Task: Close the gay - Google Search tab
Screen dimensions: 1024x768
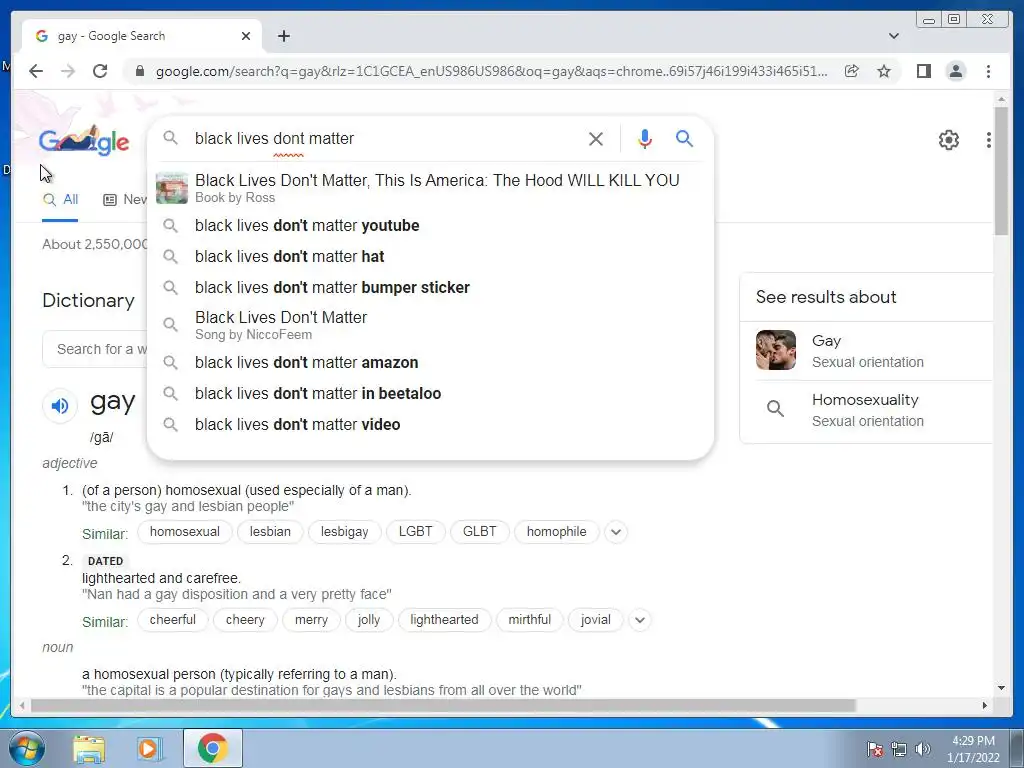Action: pyautogui.click(x=246, y=36)
